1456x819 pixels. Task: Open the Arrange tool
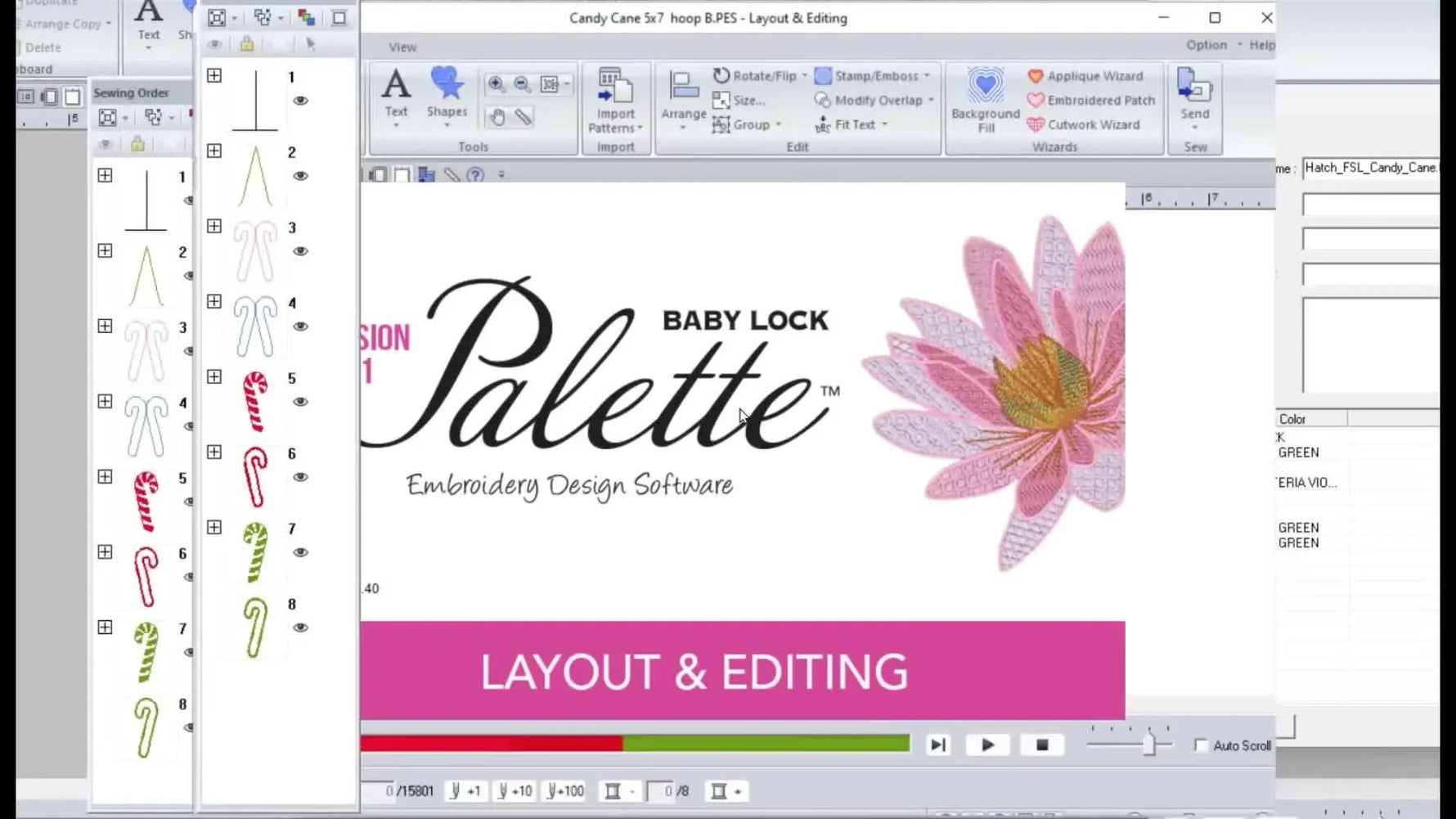click(684, 101)
